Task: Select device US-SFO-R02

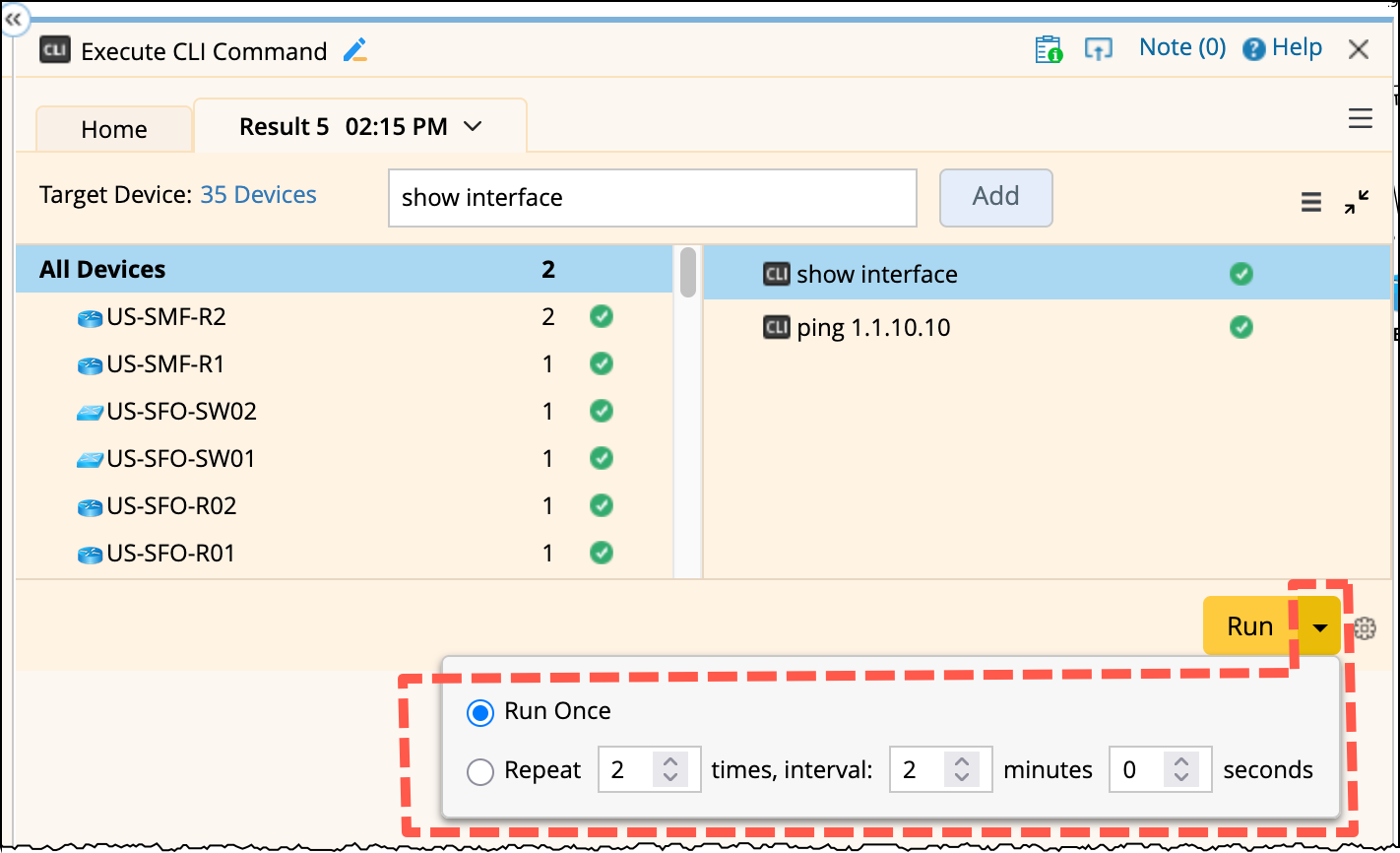Action: (x=344, y=506)
